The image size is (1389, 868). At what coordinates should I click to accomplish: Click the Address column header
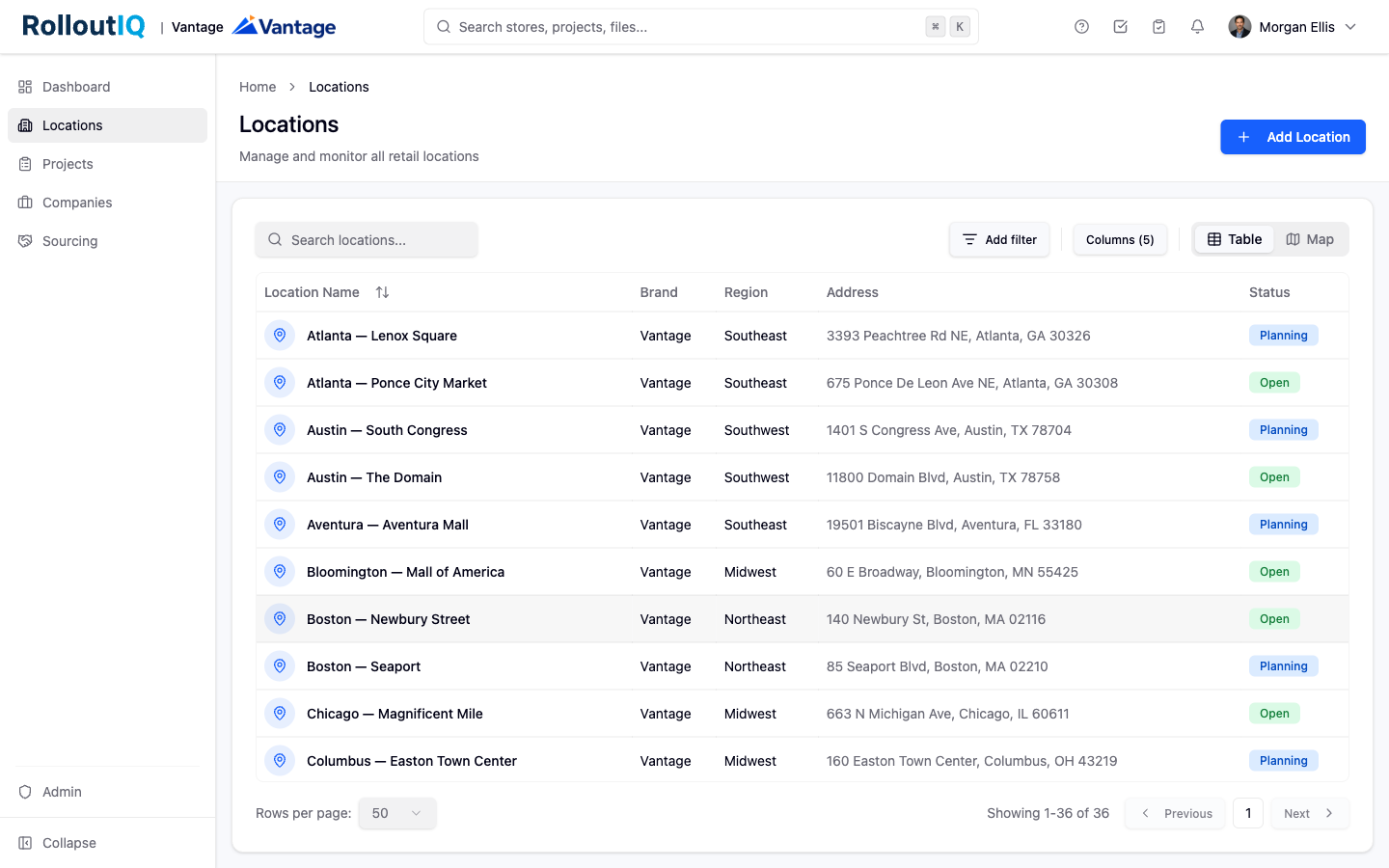(x=853, y=292)
